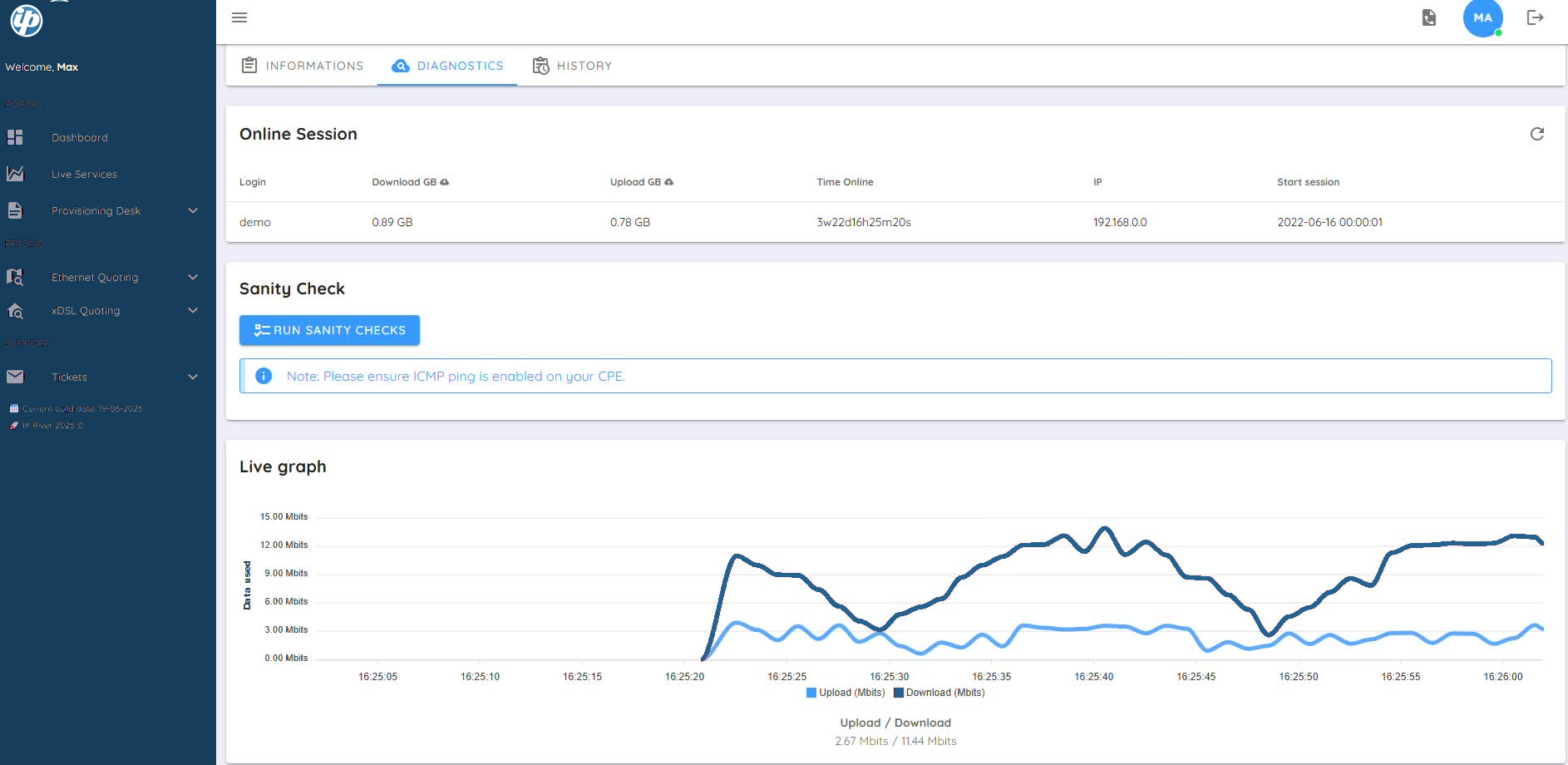
Task: Click the IP River logo
Action: point(26,20)
